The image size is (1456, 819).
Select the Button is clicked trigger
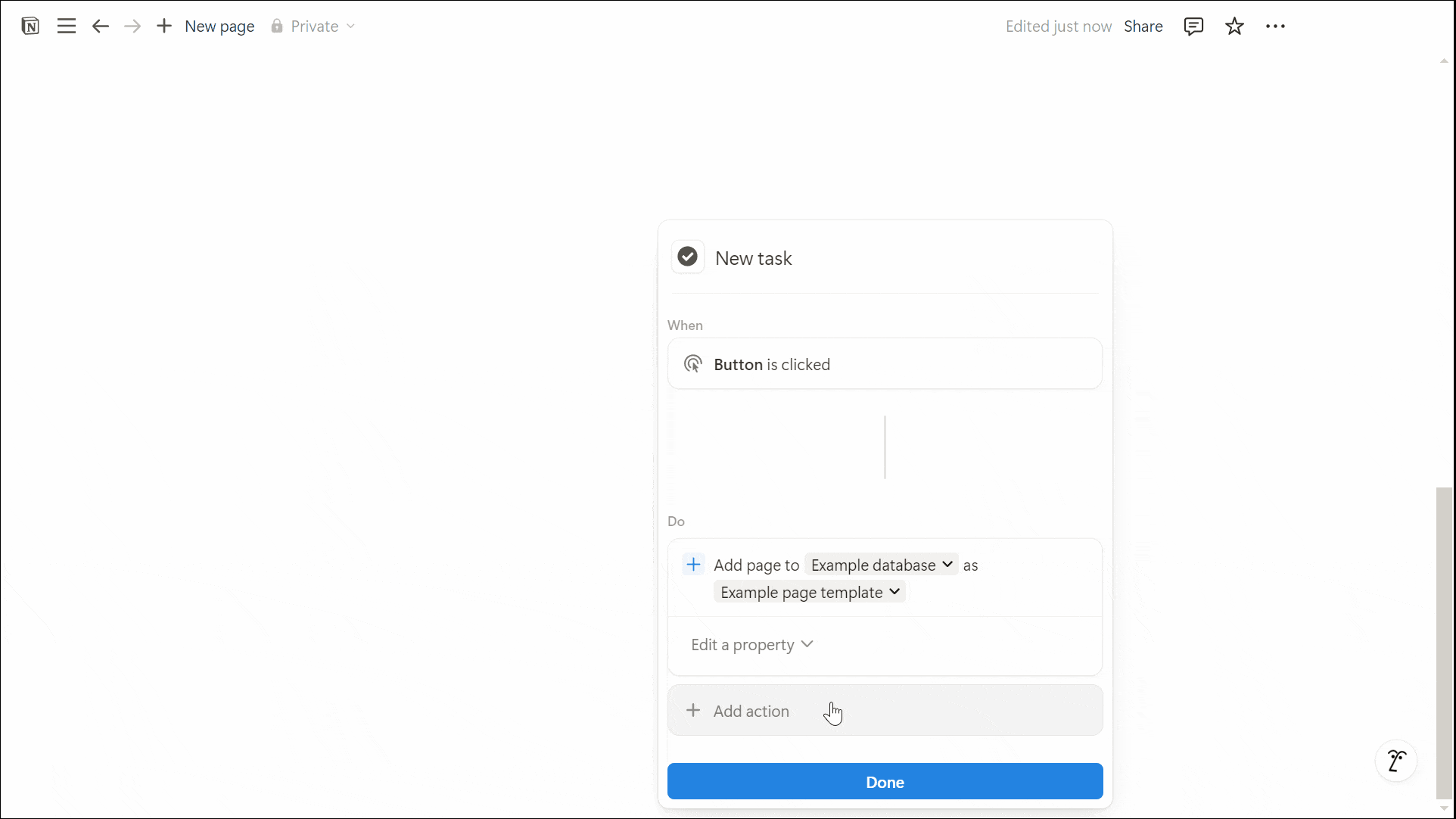pyautogui.click(x=885, y=364)
